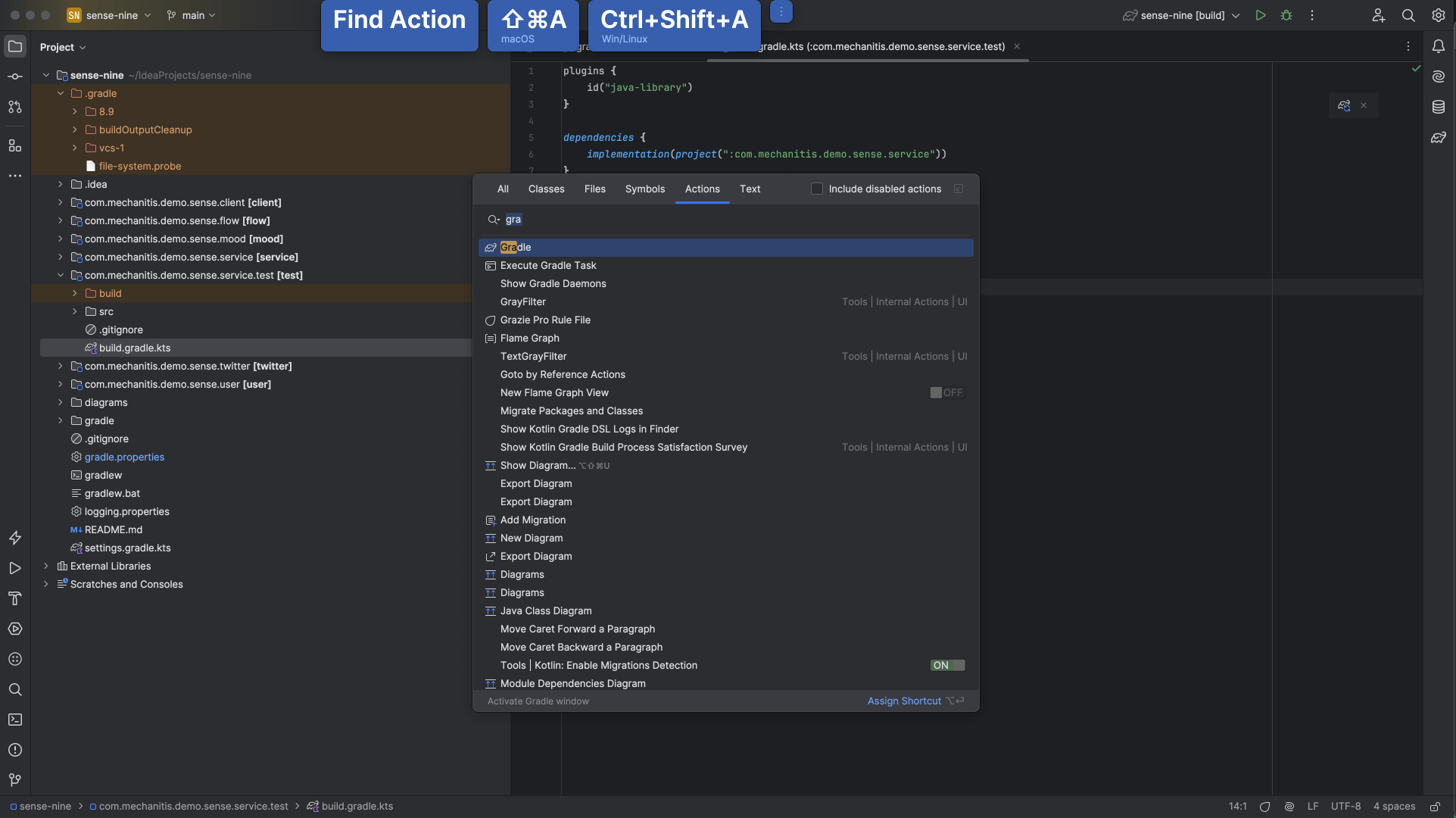Expand the com.mechanitis.demo.sense.client module
This screenshot has width=1456, height=818.
(61, 202)
